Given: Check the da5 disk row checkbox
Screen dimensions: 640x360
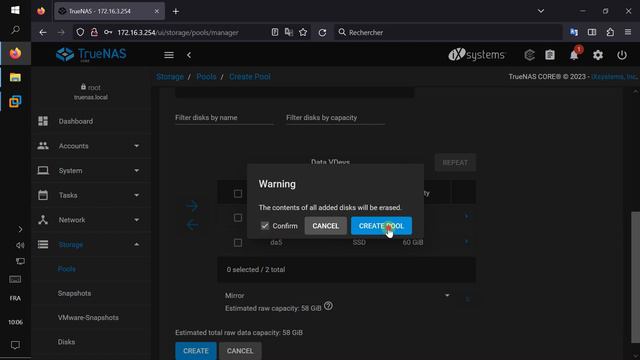Looking at the screenshot, I should (x=238, y=243).
